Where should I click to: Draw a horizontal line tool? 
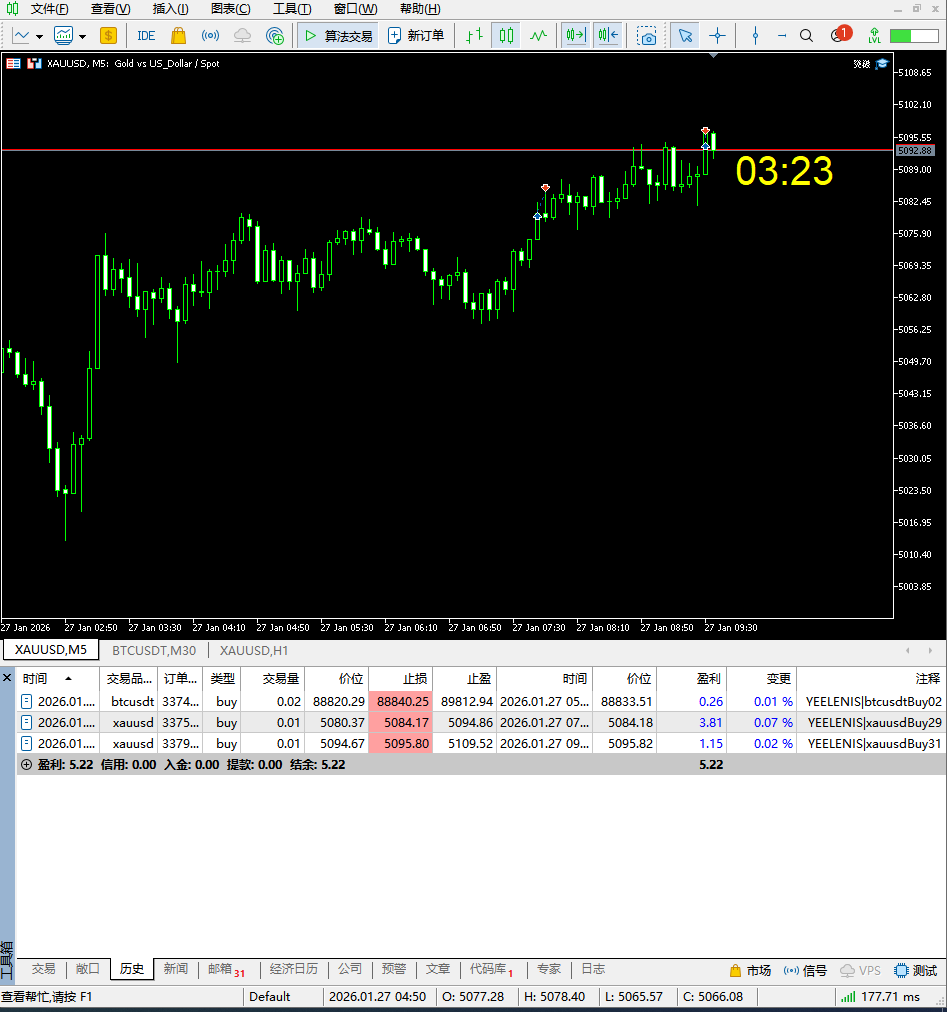782,35
